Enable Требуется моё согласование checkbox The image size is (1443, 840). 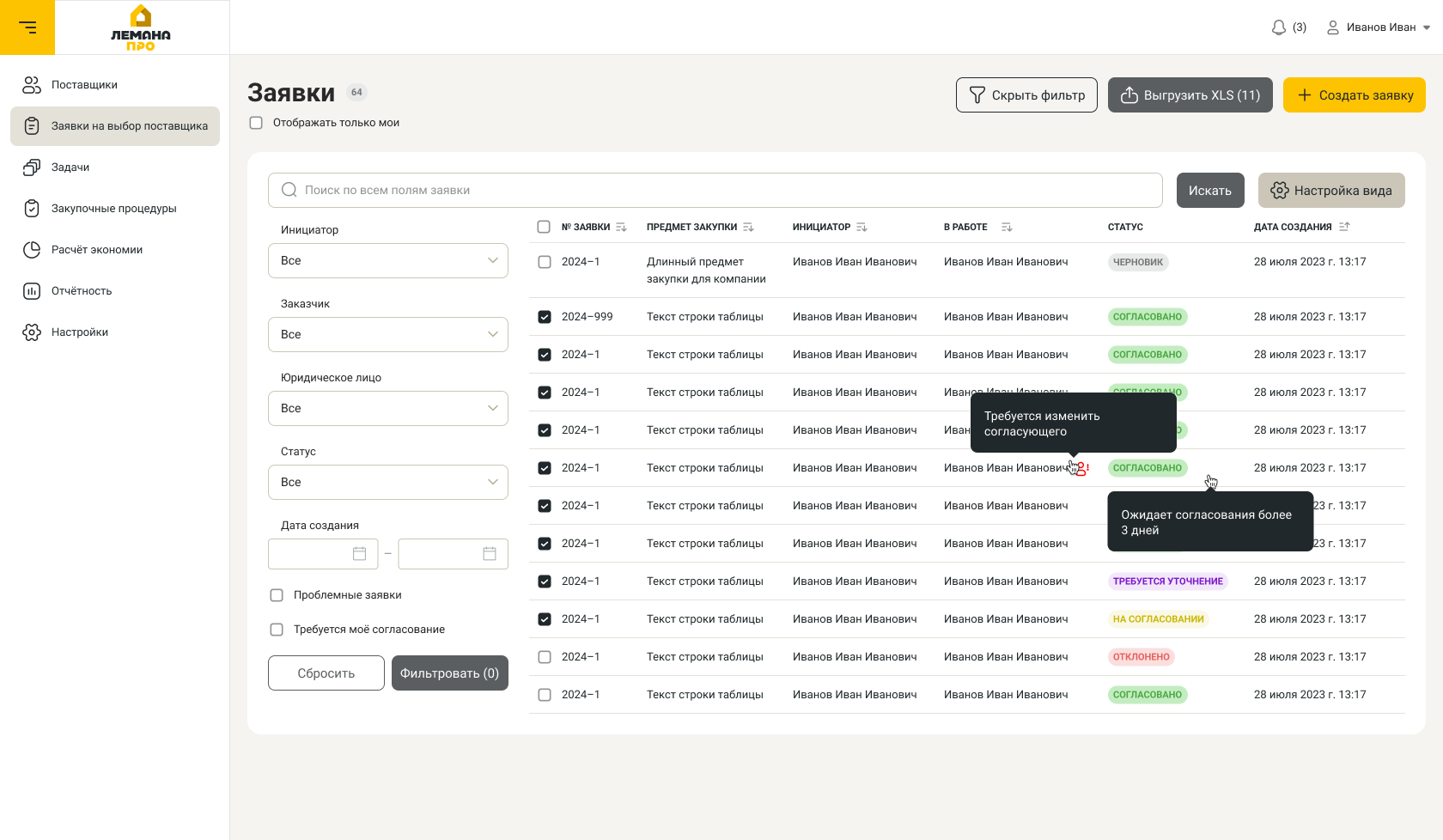pos(277,630)
